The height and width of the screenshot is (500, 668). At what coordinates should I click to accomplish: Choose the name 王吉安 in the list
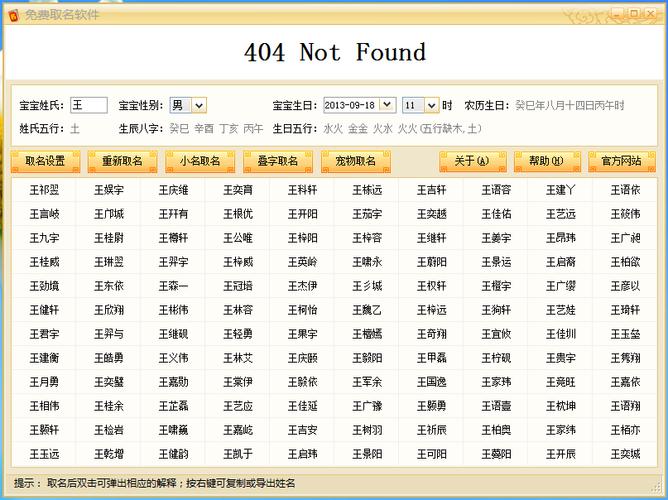(302, 430)
